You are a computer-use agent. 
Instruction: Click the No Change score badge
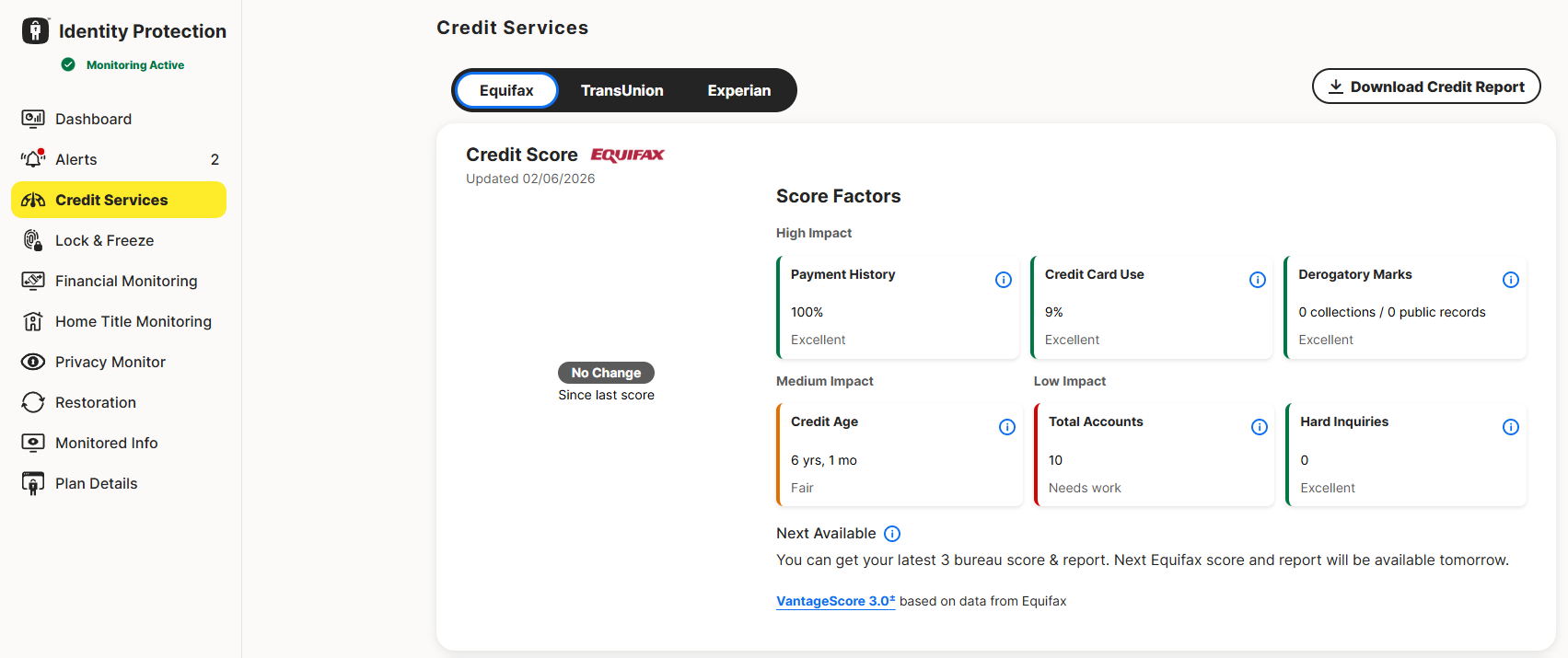click(606, 372)
